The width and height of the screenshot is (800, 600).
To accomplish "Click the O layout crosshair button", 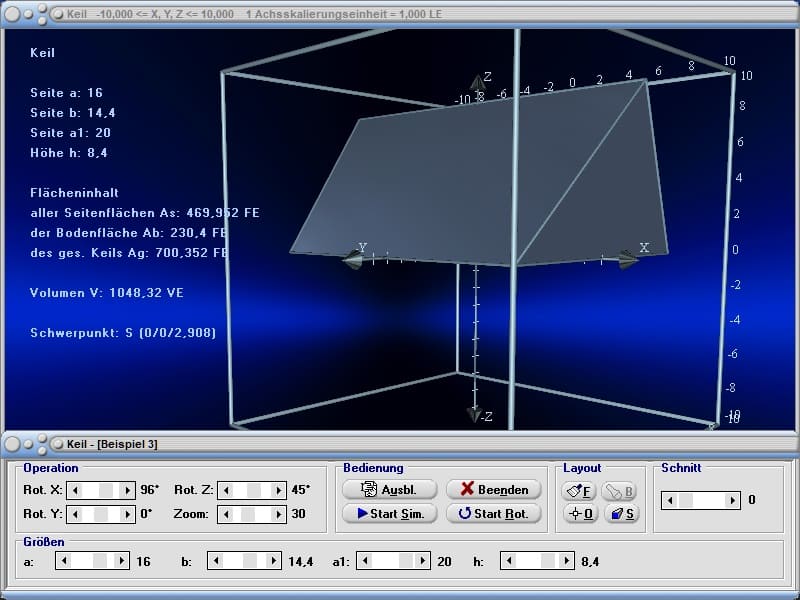I will (x=580, y=513).
